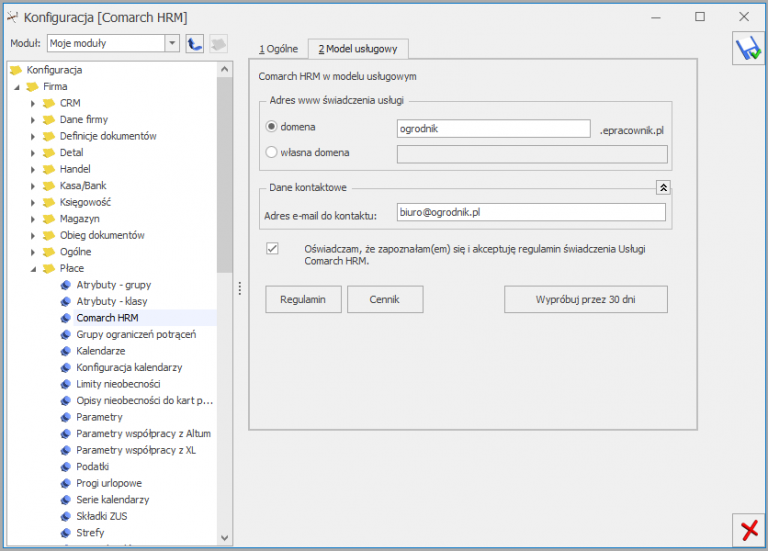Click the Podatki item icon in tree
The width and height of the screenshot is (768, 551).
[66, 467]
